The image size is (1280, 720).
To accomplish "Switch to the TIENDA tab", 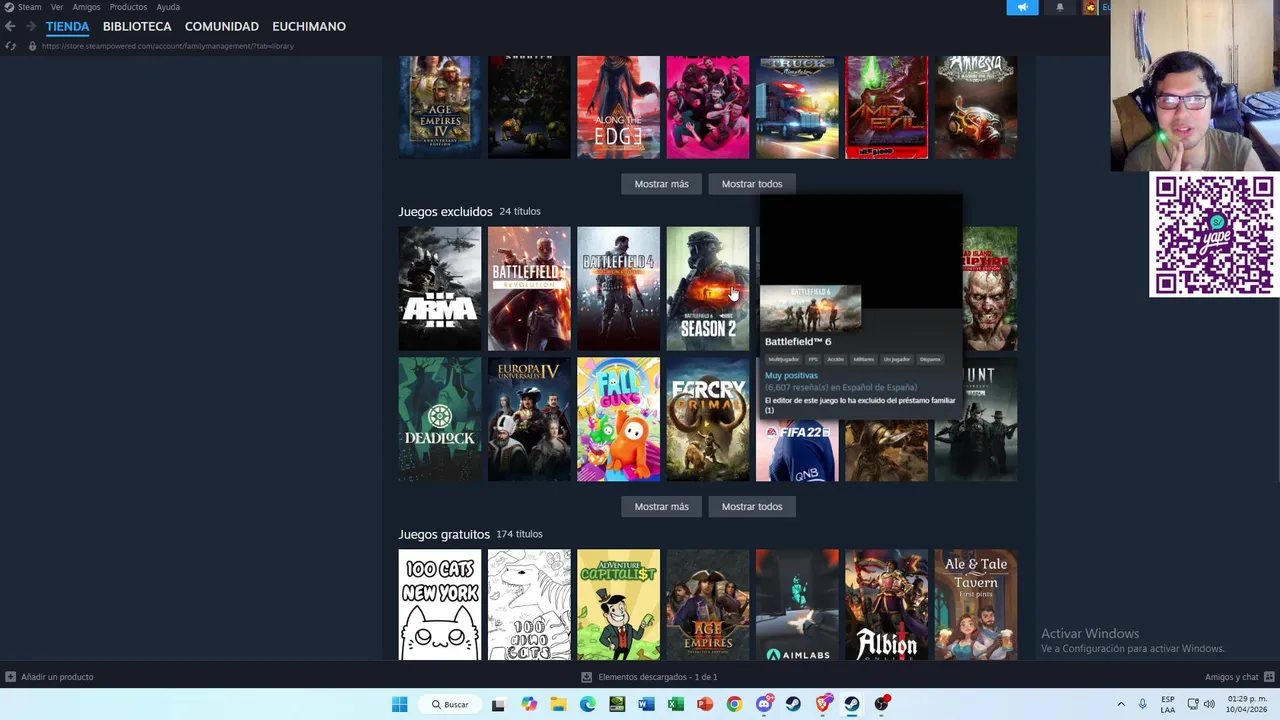I will (x=67, y=26).
